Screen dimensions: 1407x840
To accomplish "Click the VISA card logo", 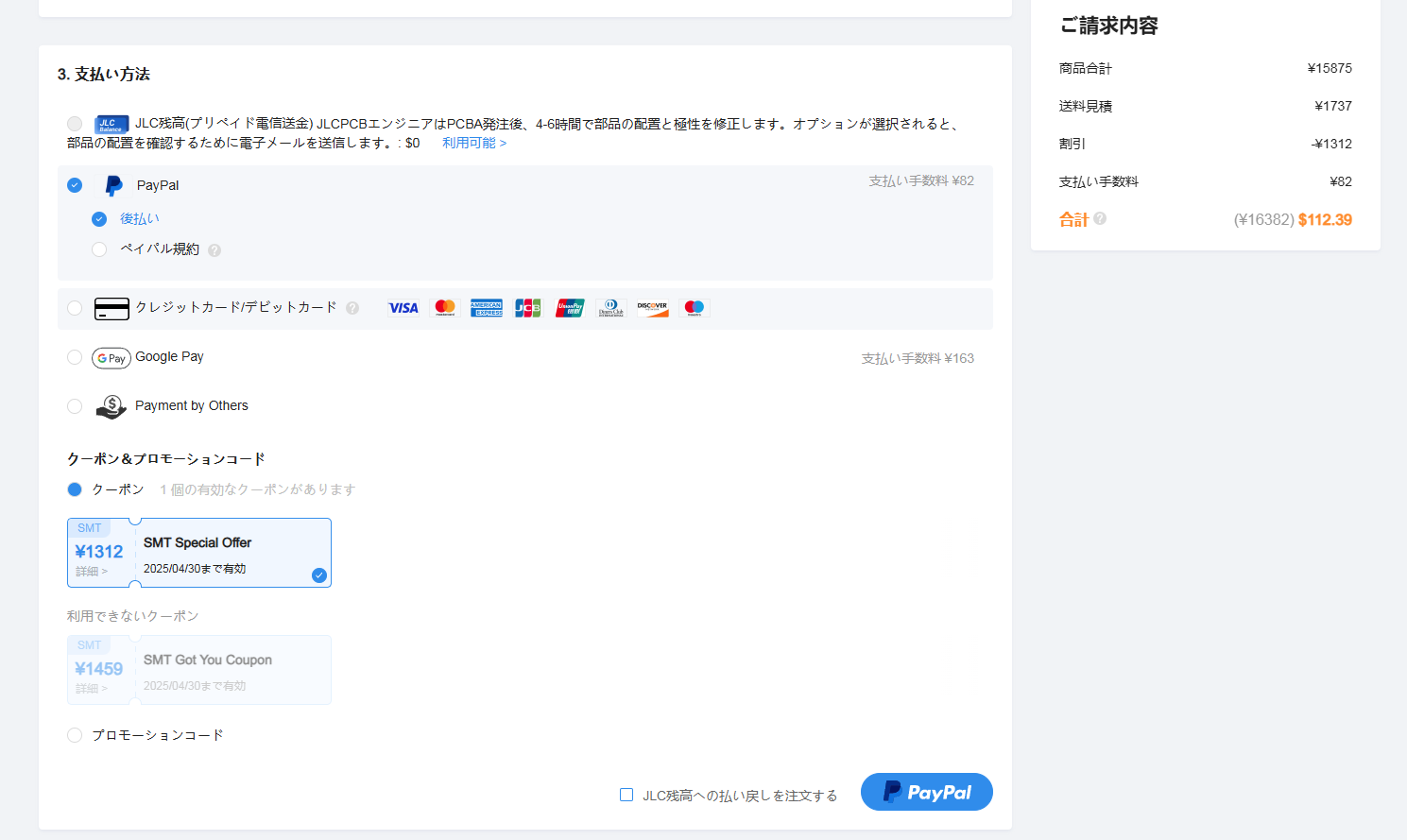I will pyautogui.click(x=403, y=308).
